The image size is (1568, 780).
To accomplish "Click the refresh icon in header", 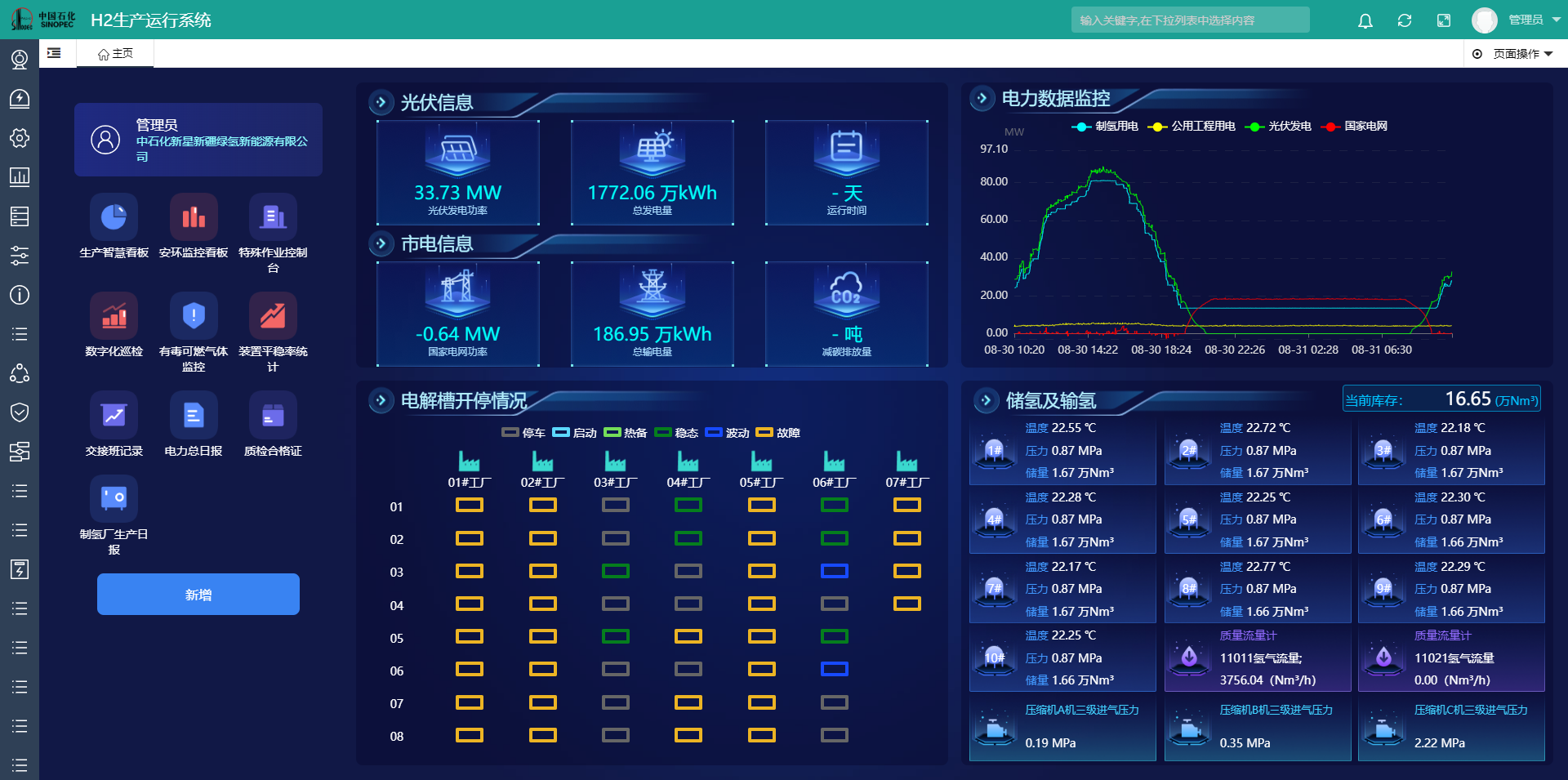I will coord(1404,20).
